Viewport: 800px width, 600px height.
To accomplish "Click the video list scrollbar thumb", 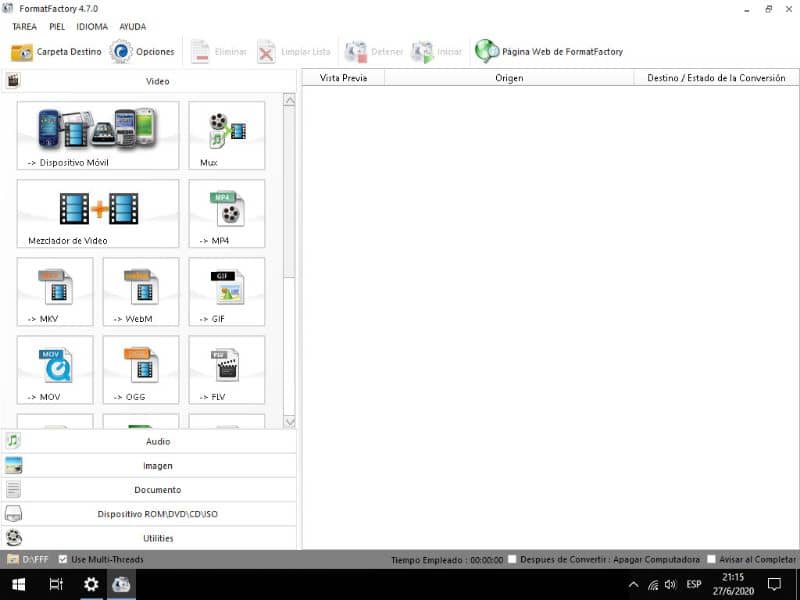I will [289, 192].
